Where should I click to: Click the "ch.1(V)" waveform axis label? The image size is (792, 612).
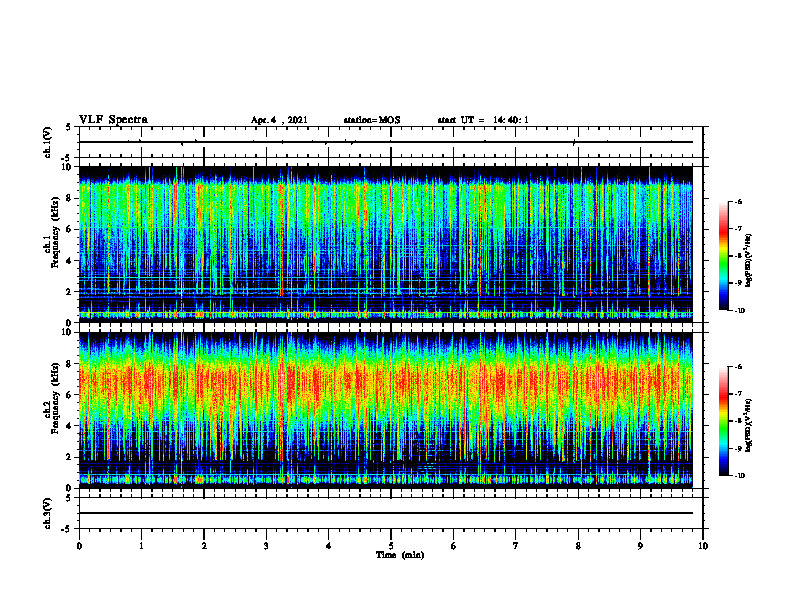[47, 142]
